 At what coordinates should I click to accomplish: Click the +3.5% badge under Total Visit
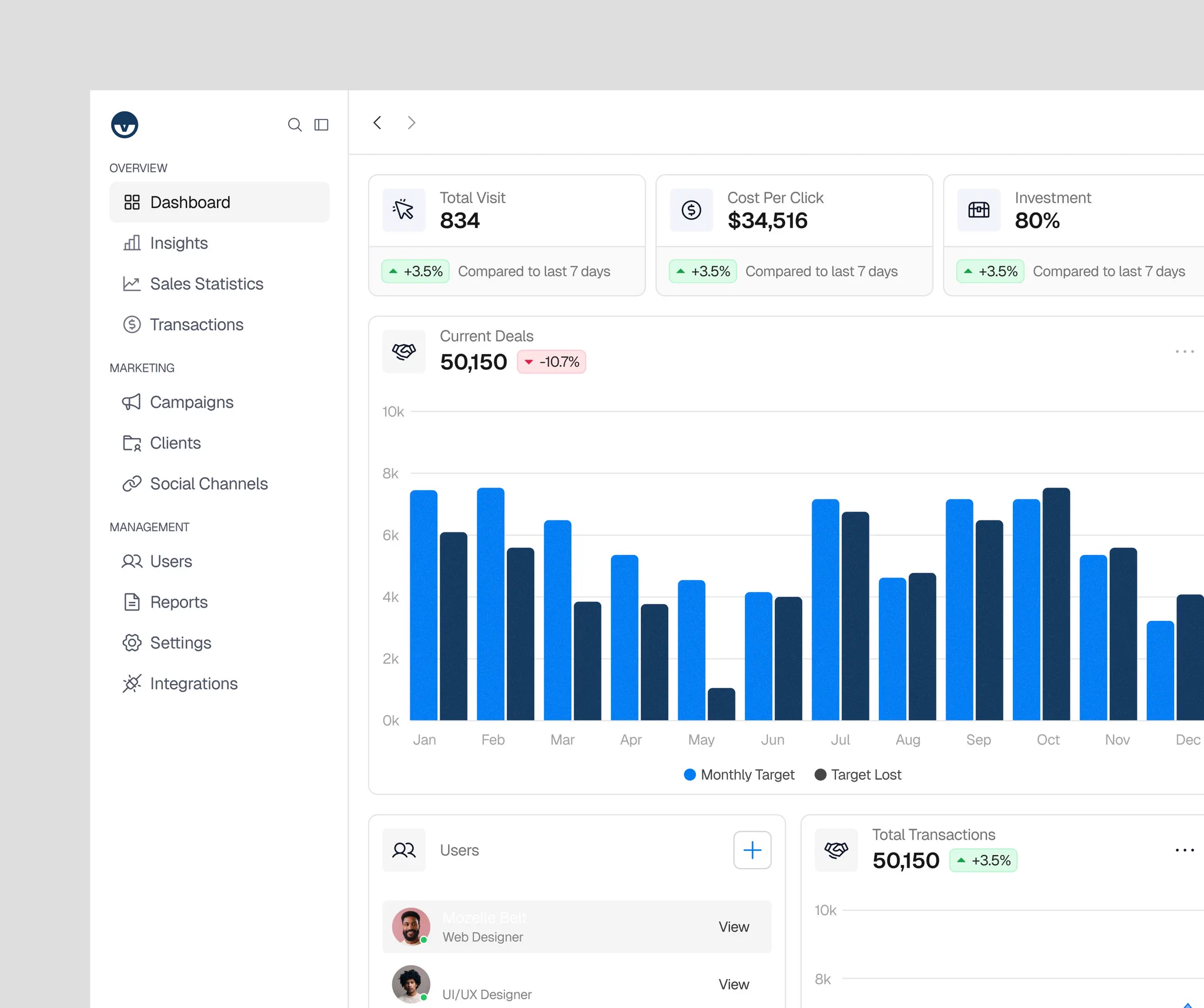click(x=416, y=271)
